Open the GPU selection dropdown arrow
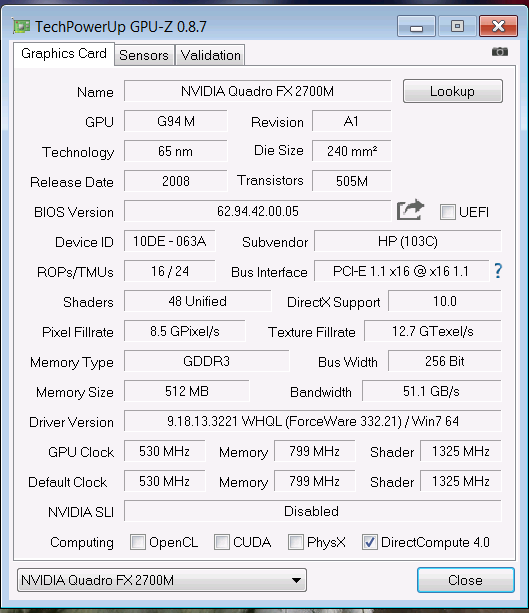 coord(296,580)
